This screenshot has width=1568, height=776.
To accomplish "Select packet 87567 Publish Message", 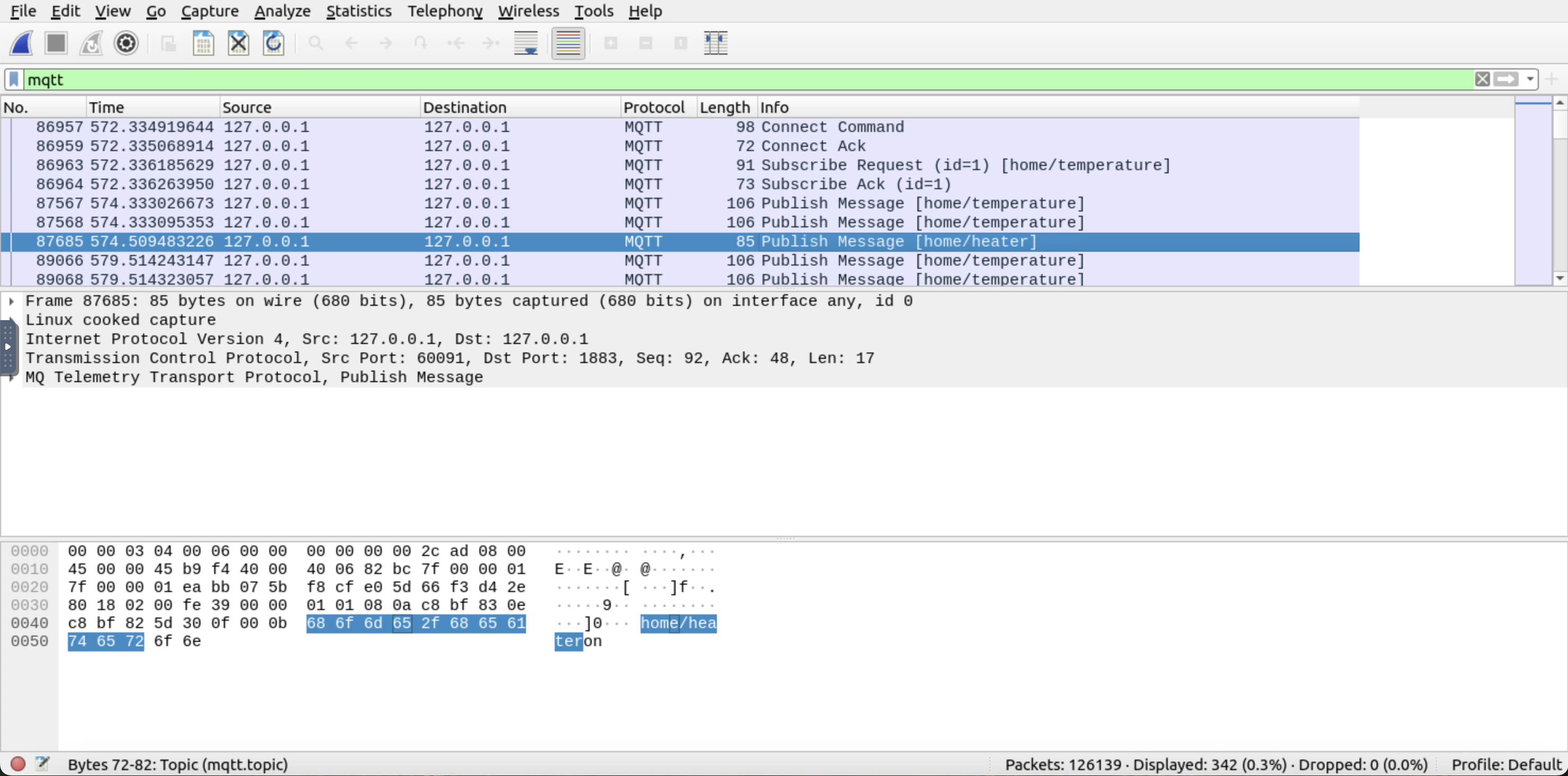I will click(680, 204).
